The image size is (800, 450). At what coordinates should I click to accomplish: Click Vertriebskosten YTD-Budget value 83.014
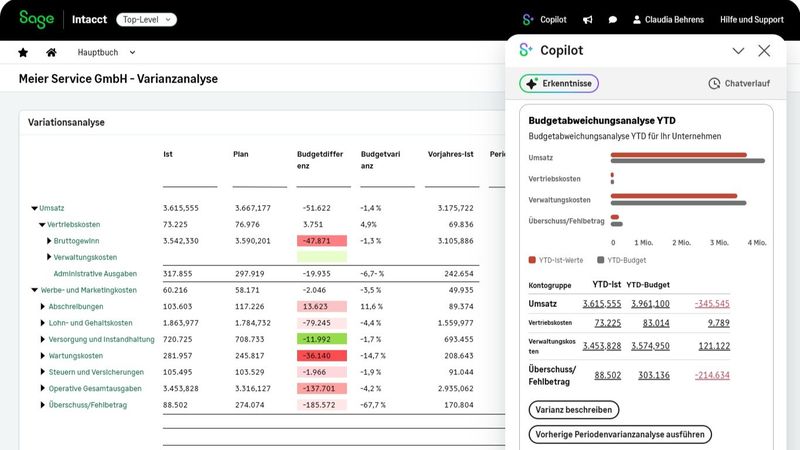[x=656, y=323]
